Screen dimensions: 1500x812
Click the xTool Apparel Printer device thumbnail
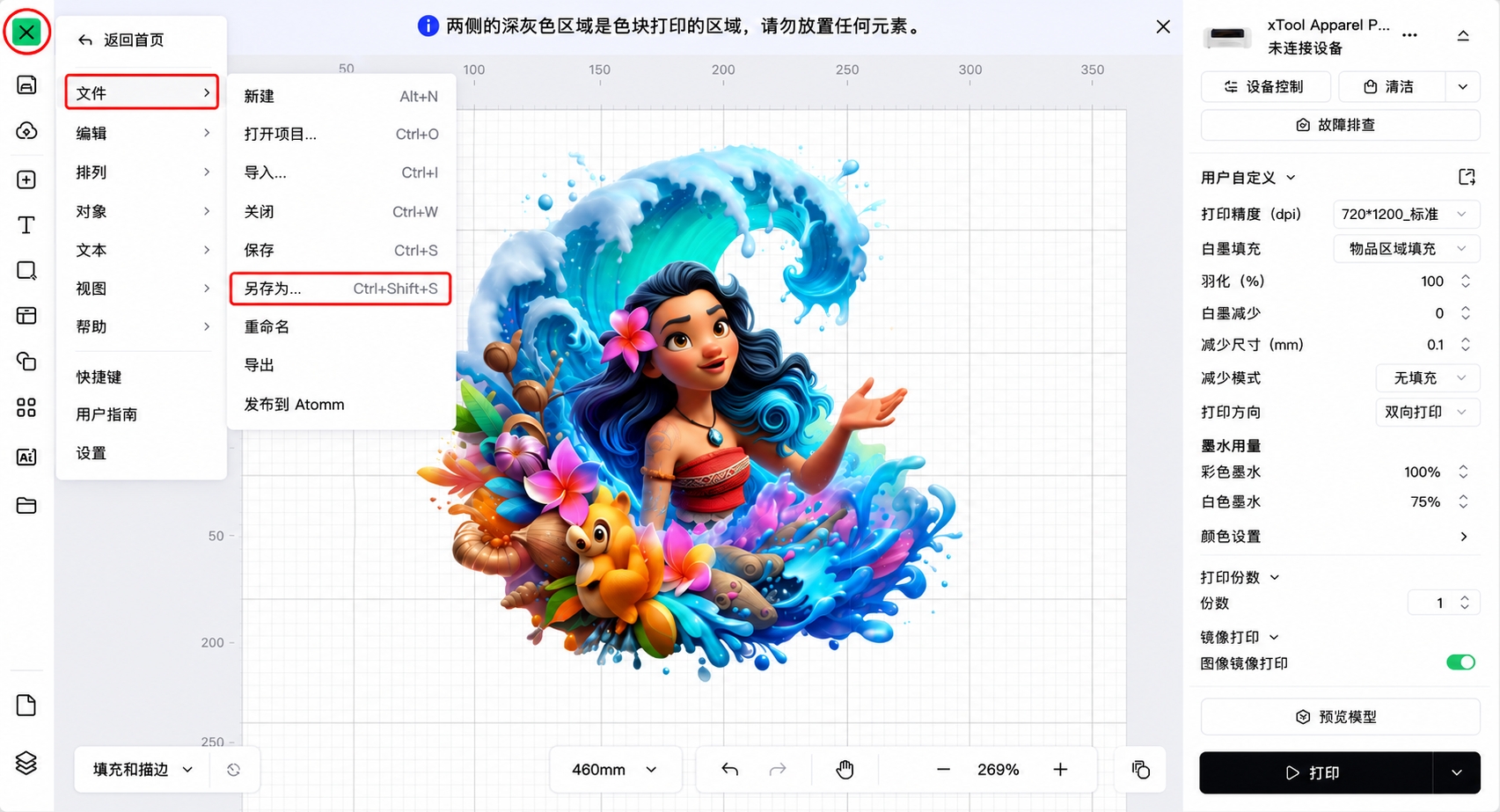(x=1228, y=36)
